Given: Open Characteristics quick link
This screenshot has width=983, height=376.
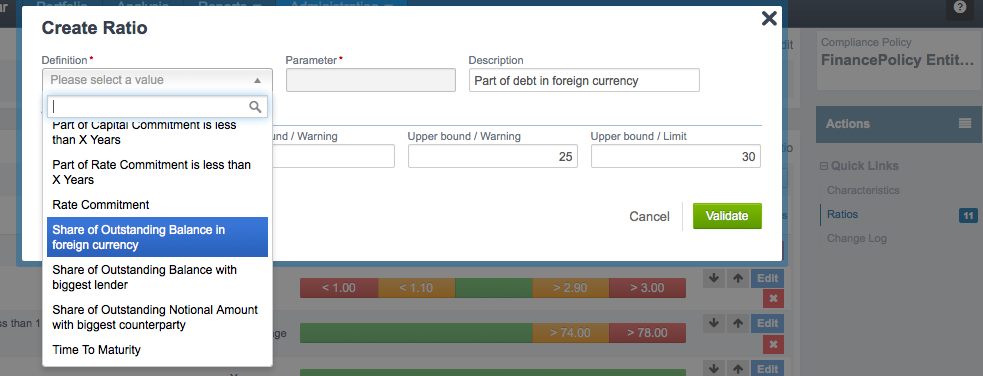Looking at the screenshot, I should (x=863, y=190).
